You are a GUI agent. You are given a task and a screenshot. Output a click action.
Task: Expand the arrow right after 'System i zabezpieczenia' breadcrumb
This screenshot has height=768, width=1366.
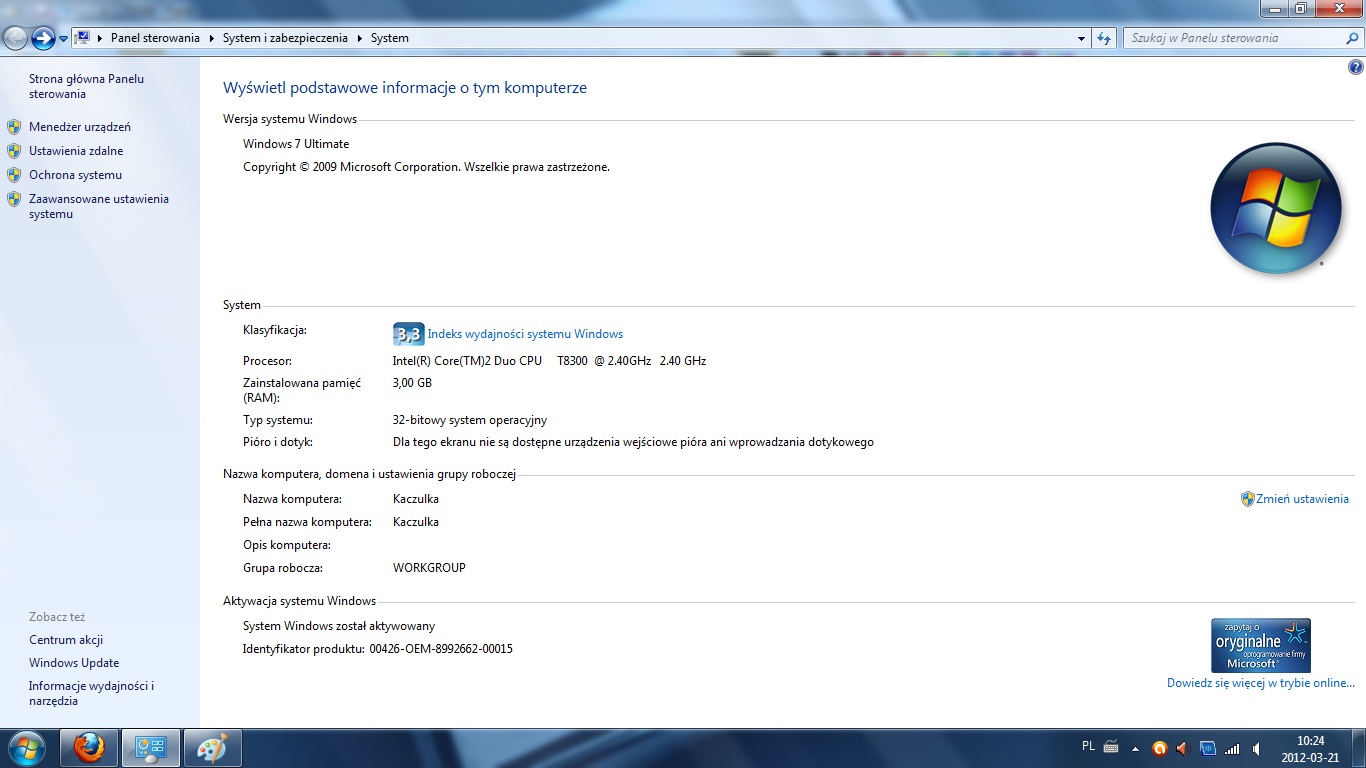click(359, 38)
